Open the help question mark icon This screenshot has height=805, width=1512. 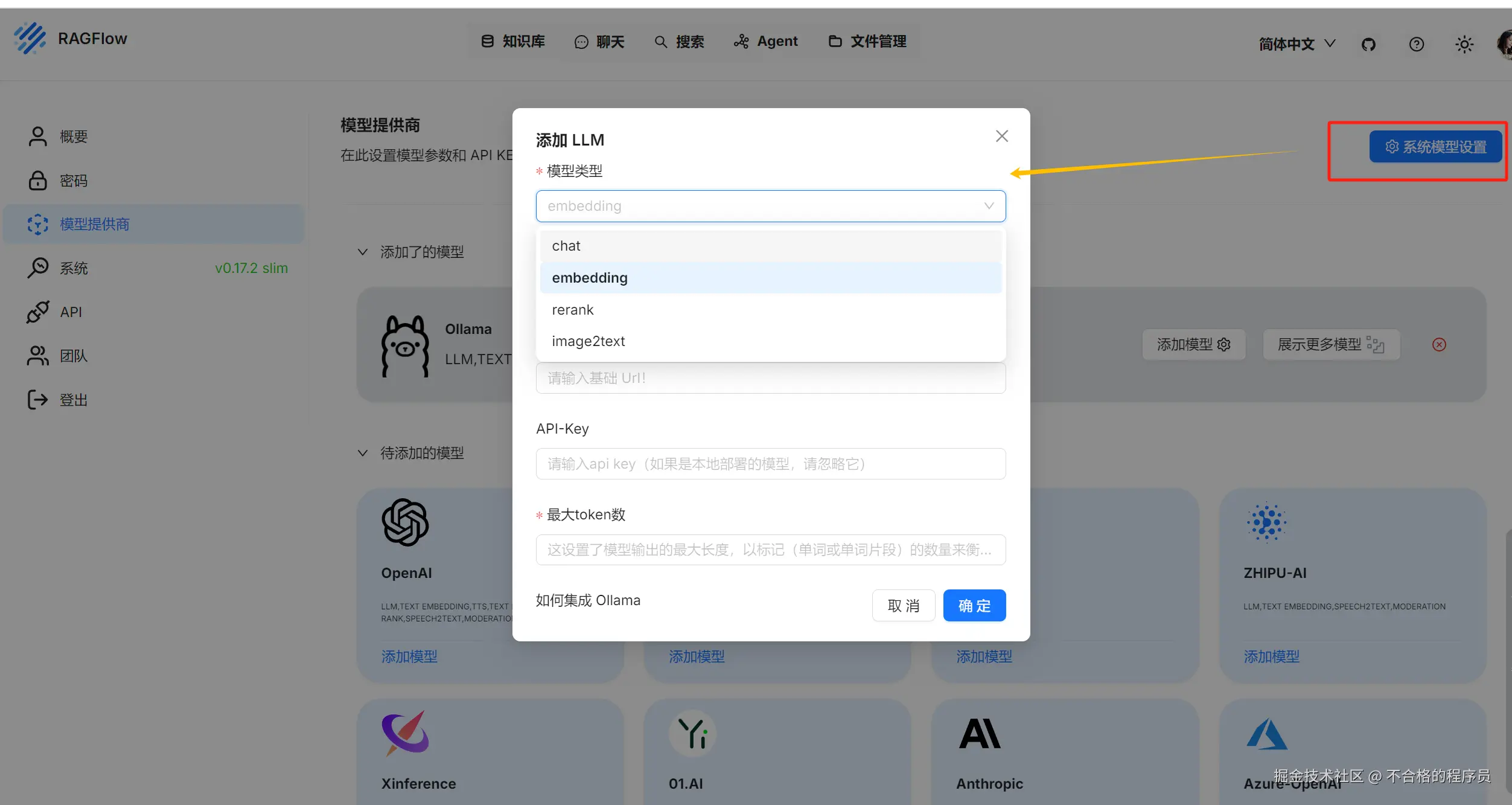pyautogui.click(x=1416, y=44)
